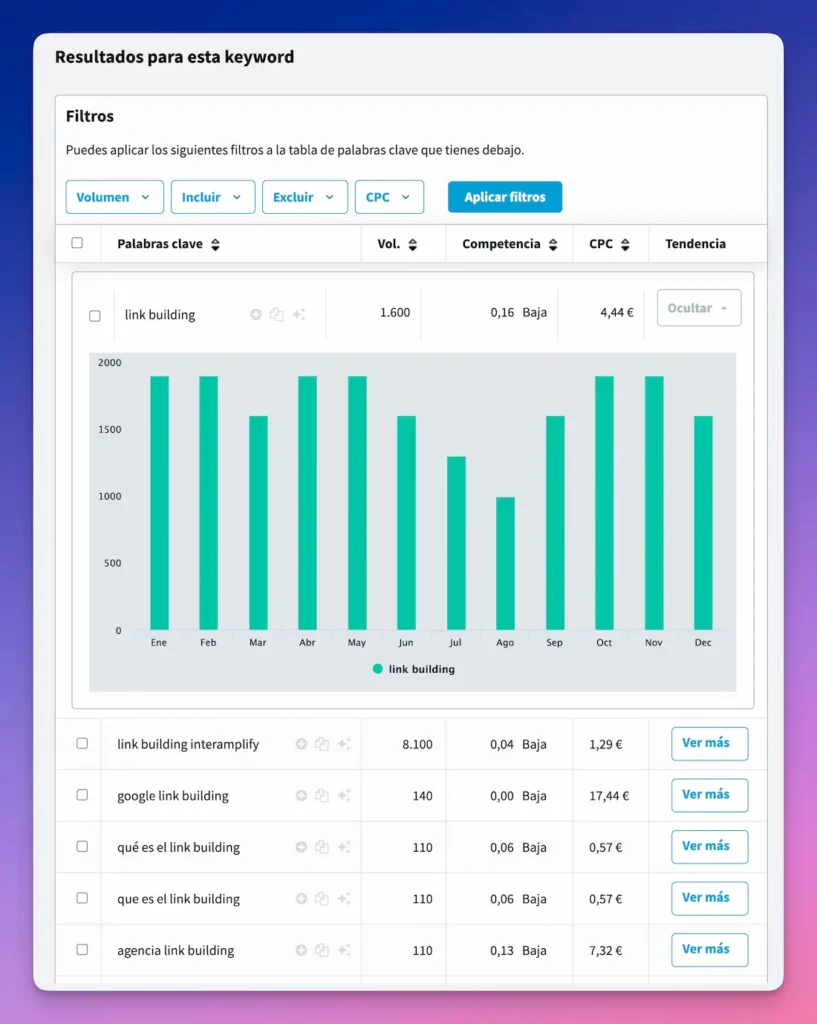Click the copy icon for 'qué es el link building'

(321, 847)
